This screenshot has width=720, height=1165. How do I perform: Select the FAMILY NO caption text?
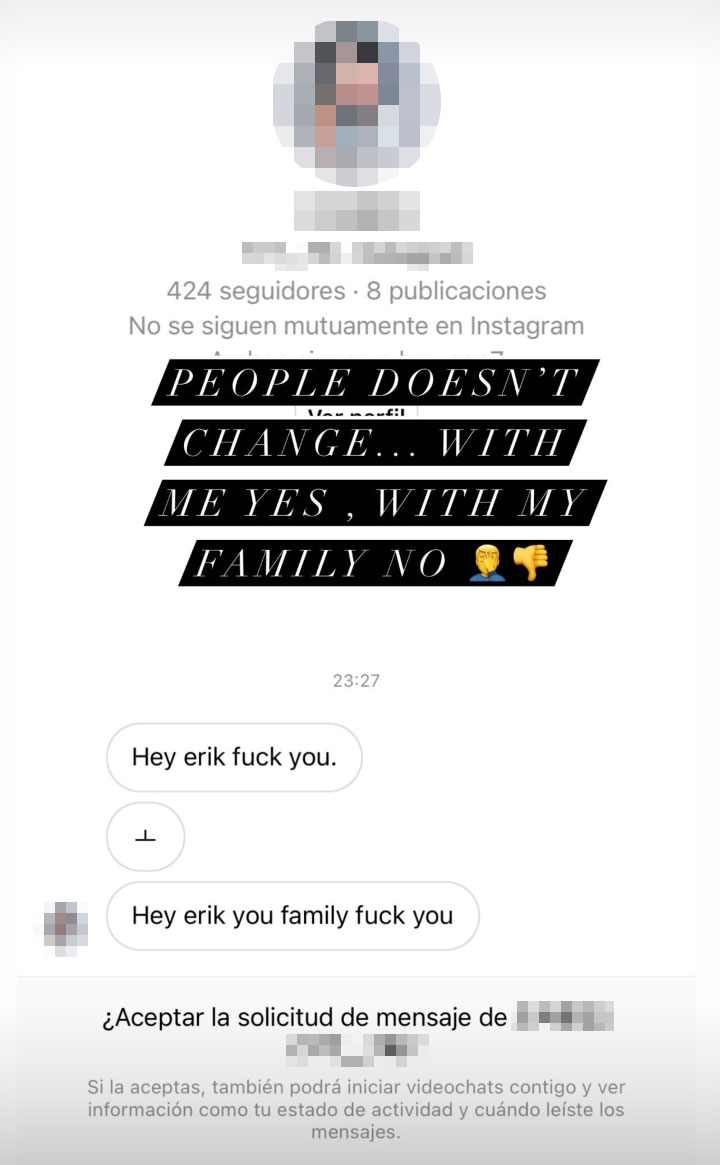coord(322,563)
